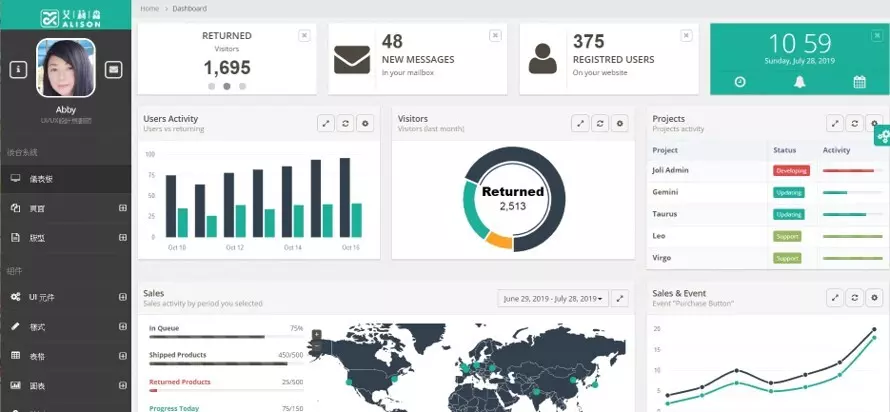
Task: Click the info icon left of Abby's avatar
Action: point(18,69)
